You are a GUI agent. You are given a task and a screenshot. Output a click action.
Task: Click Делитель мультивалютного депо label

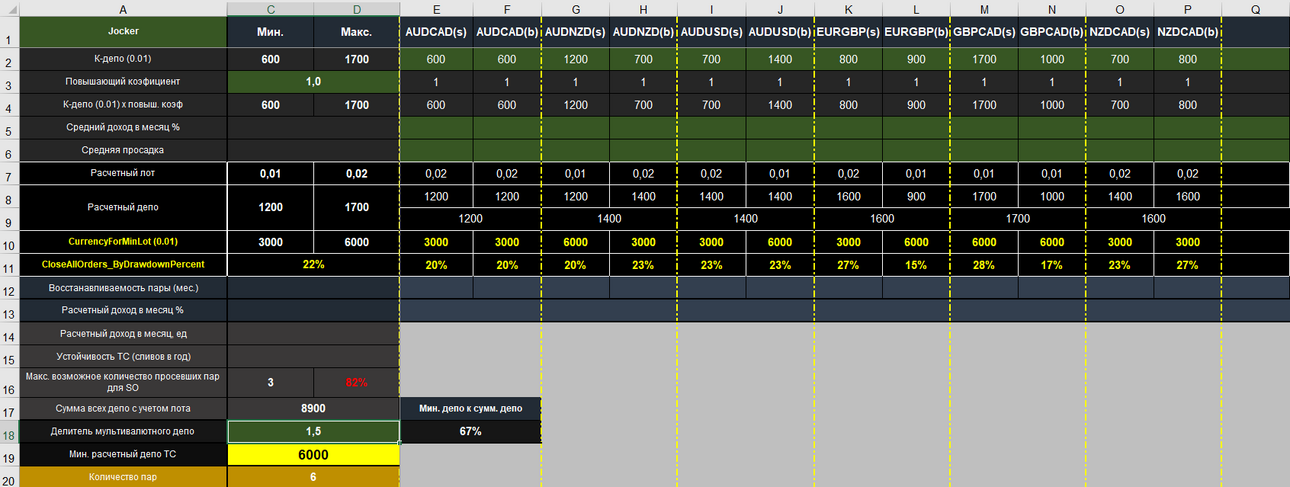pos(123,432)
